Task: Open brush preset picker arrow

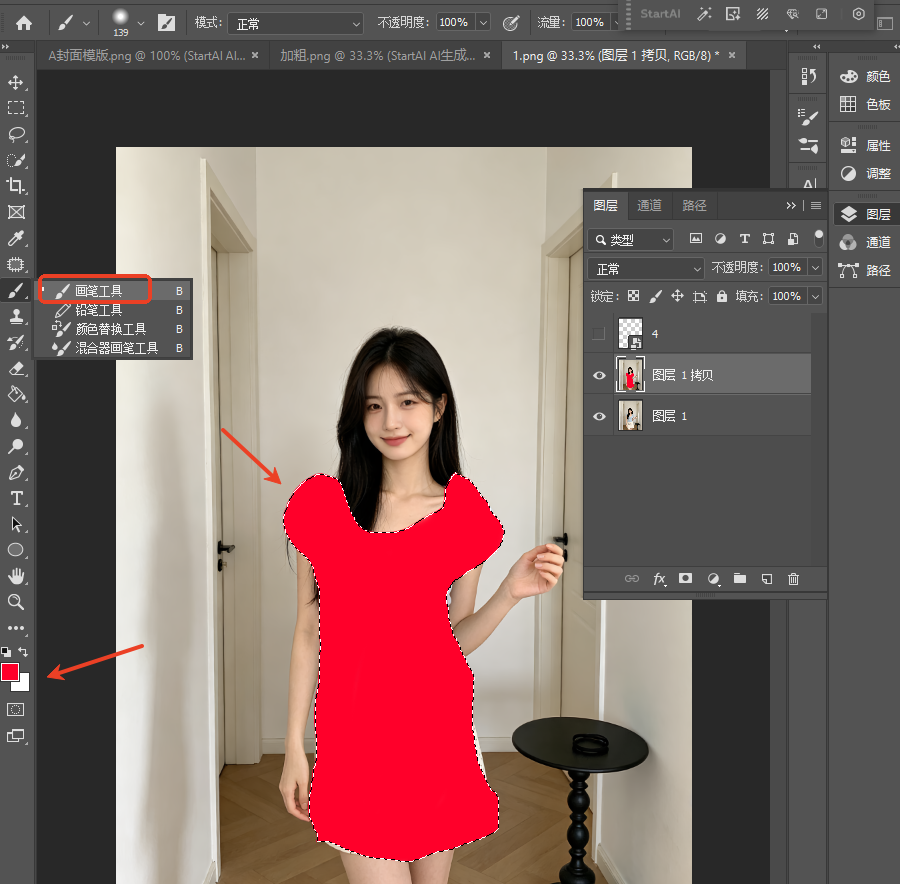Action: (141, 23)
